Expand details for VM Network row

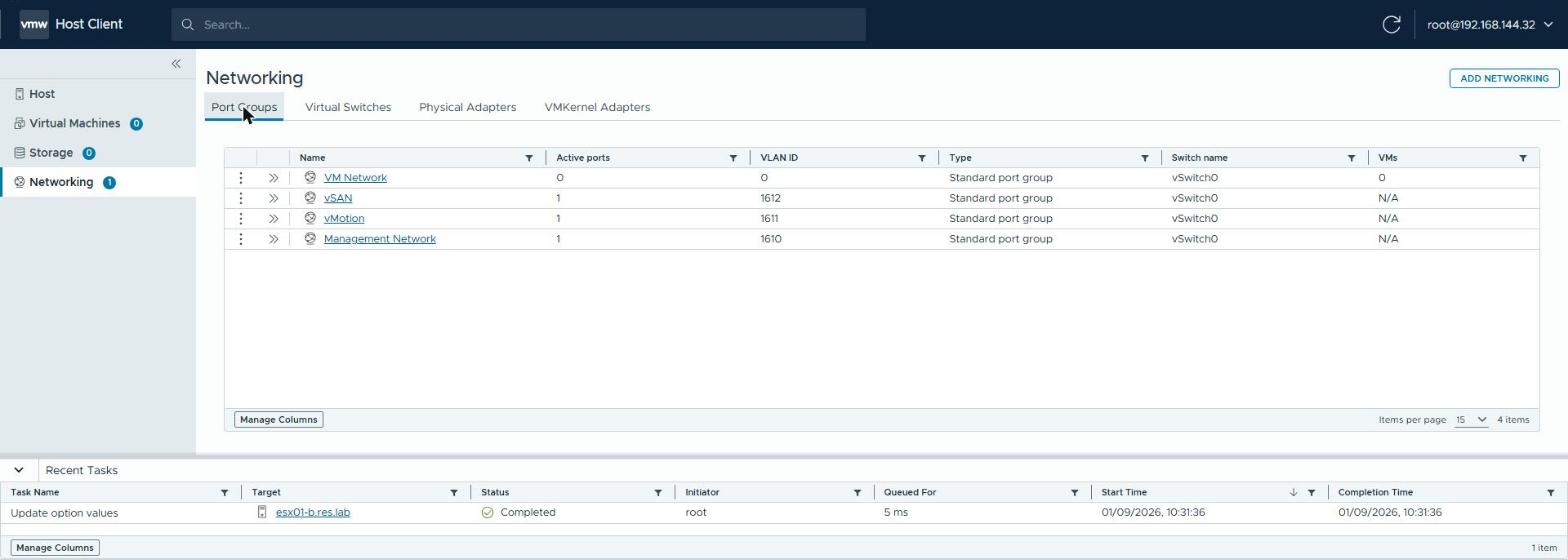[x=273, y=178]
